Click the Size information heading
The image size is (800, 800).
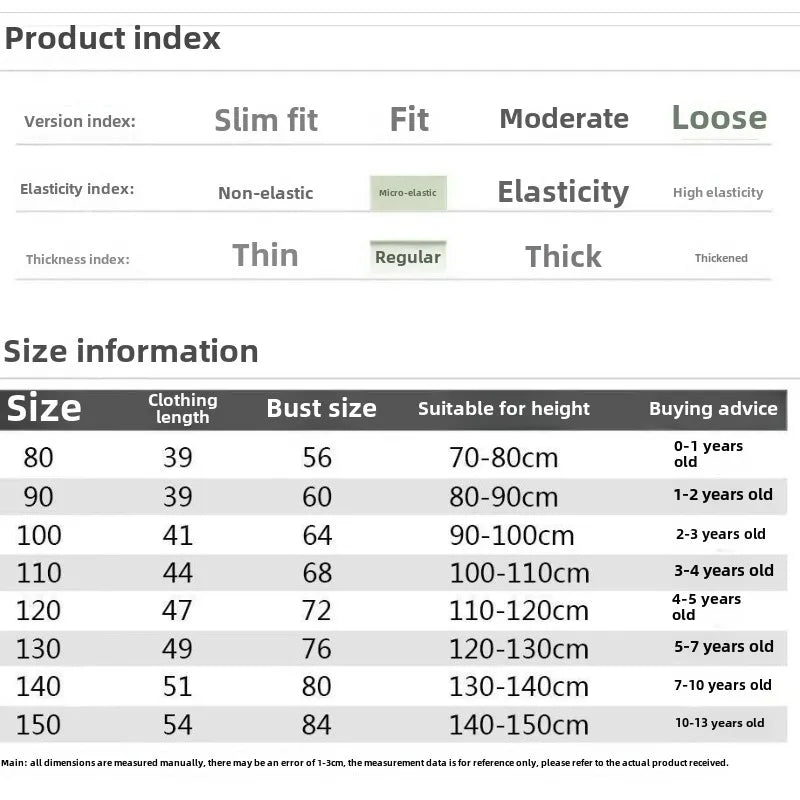(x=131, y=351)
